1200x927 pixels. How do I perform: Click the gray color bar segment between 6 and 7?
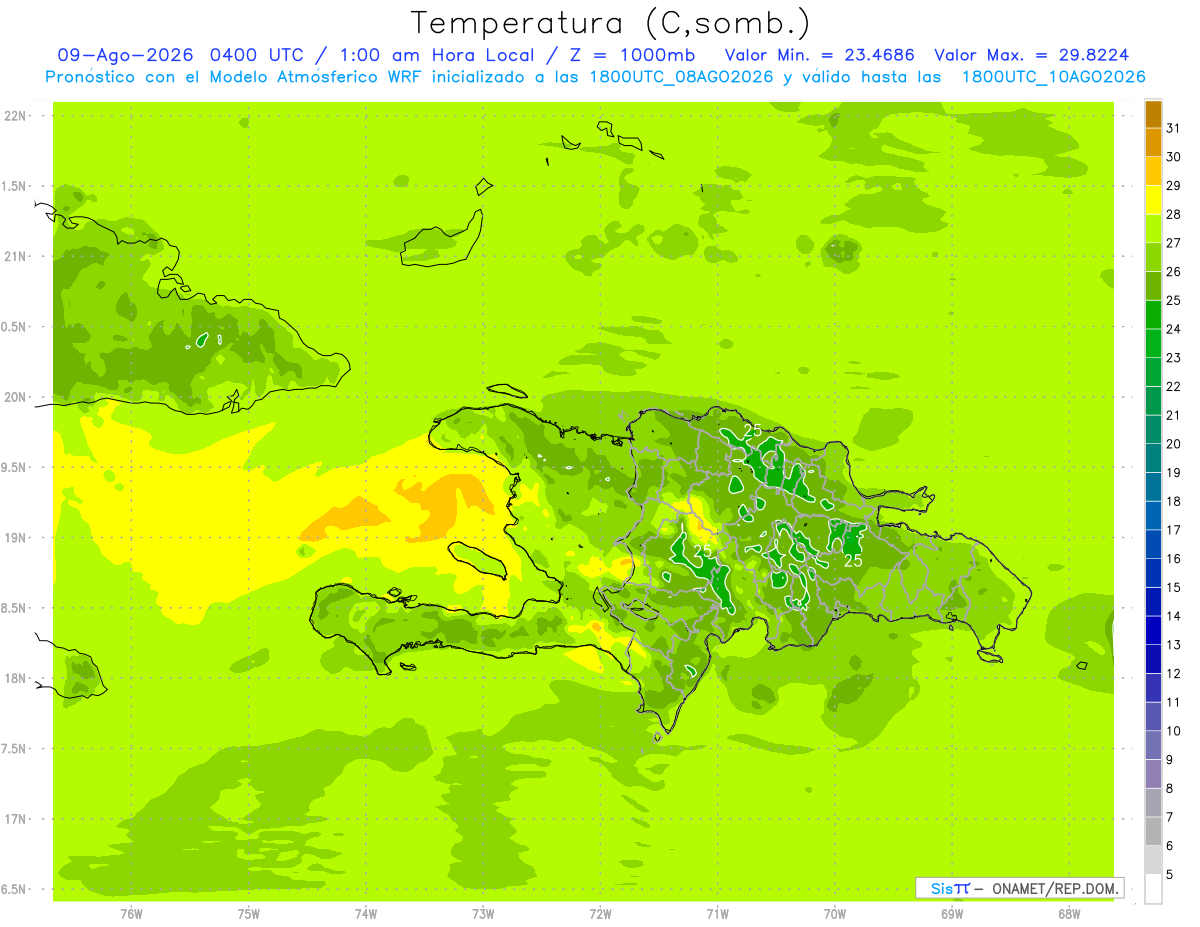tap(1153, 831)
